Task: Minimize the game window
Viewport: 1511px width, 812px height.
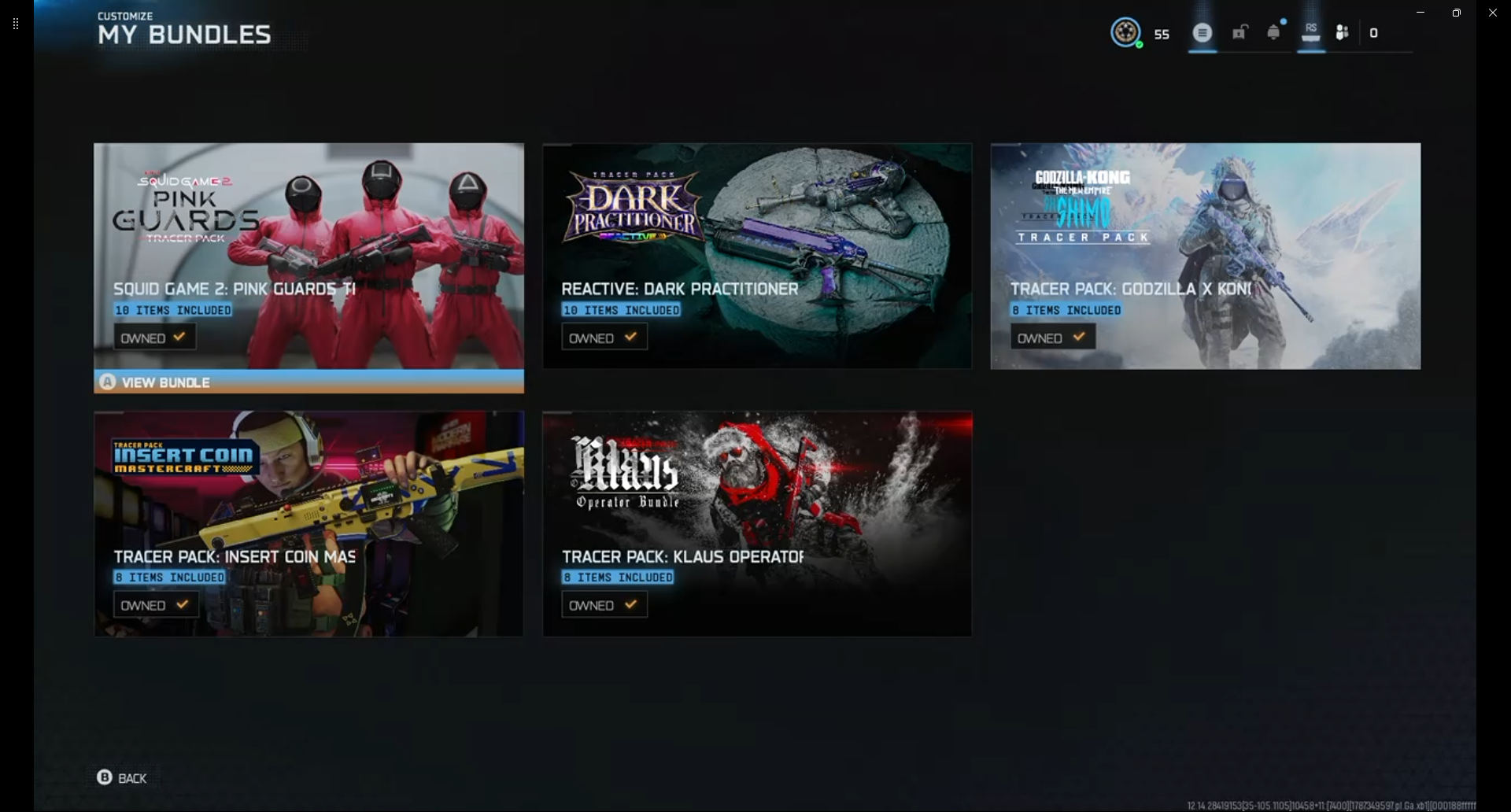Action: pyautogui.click(x=1420, y=13)
